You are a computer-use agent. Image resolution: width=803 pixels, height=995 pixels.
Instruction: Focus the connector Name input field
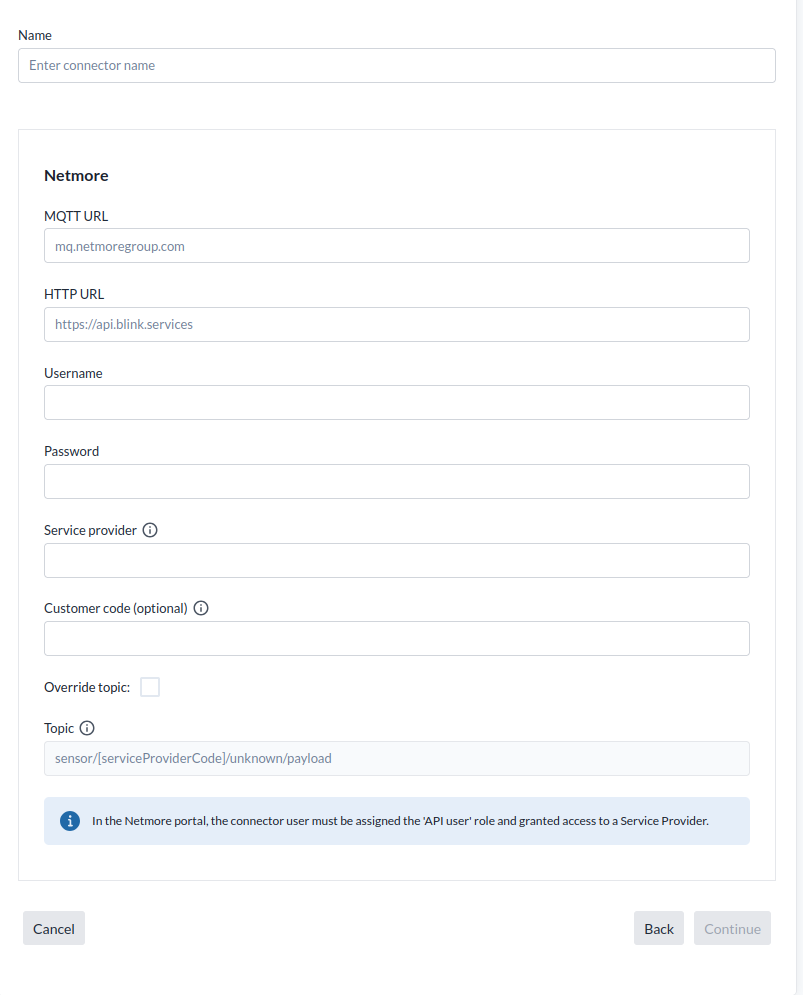point(396,66)
